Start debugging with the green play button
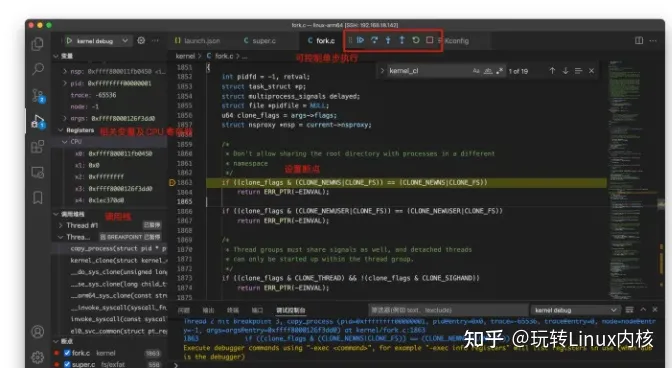 [x=69, y=41]
